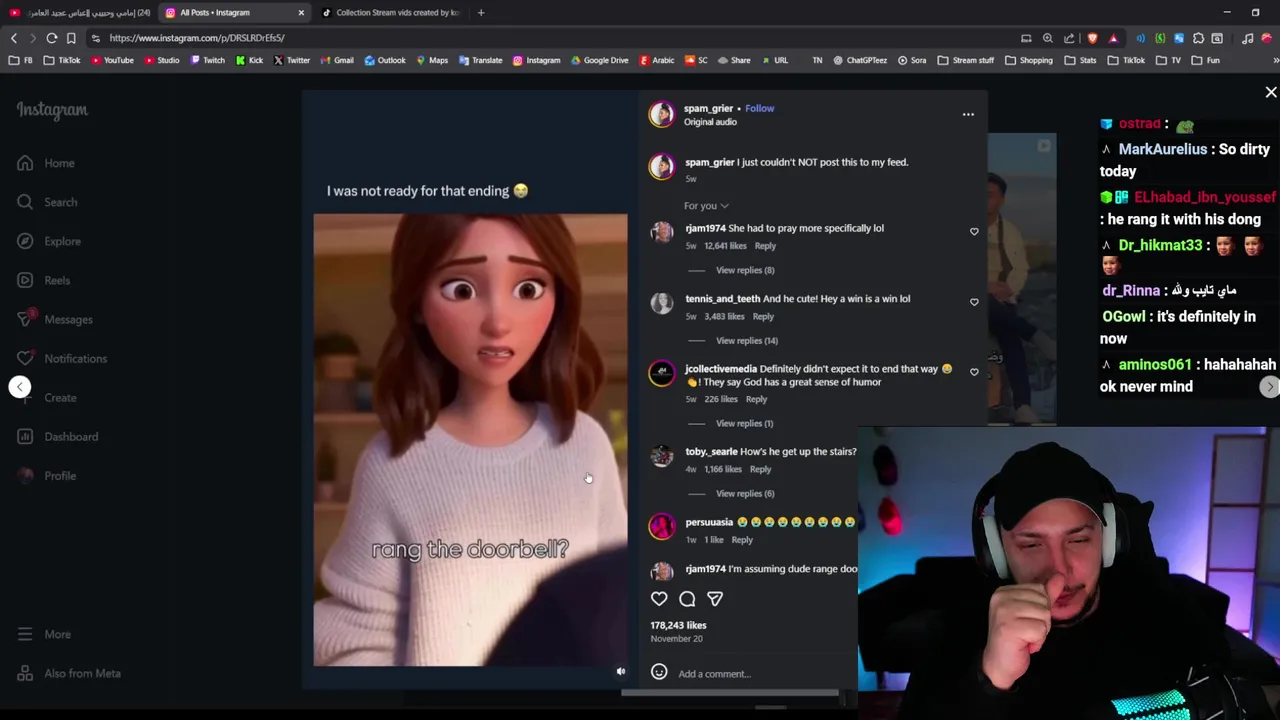Viewport: 1280px width, 720px height.
Task: Close the post overlay
Action: pyautogui.click(x=1271, y=92)
